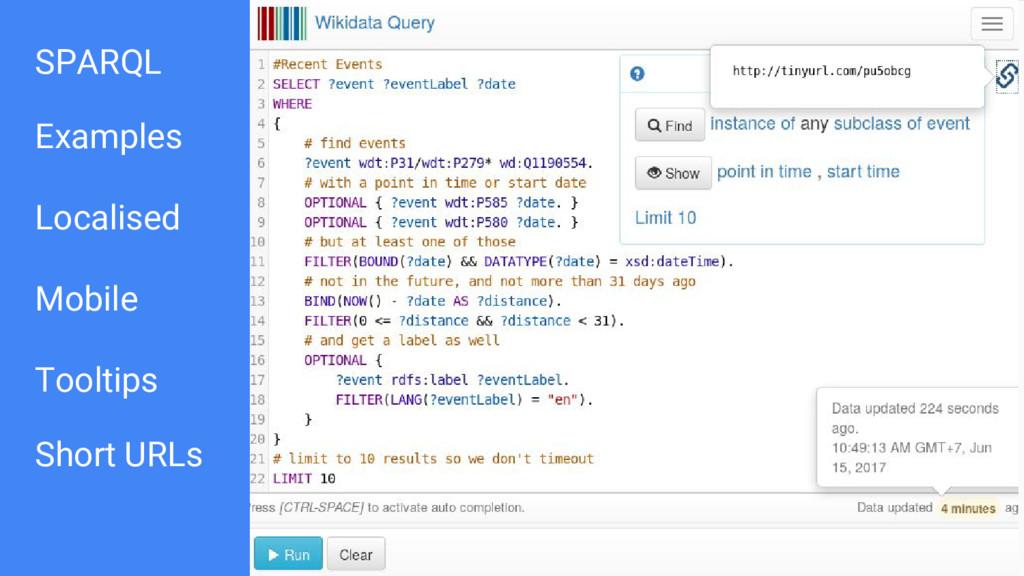This screenshot has width=1024, height=576.
Task: Click the 'Tooltips' slide heading
Action: tap(96, 380)
